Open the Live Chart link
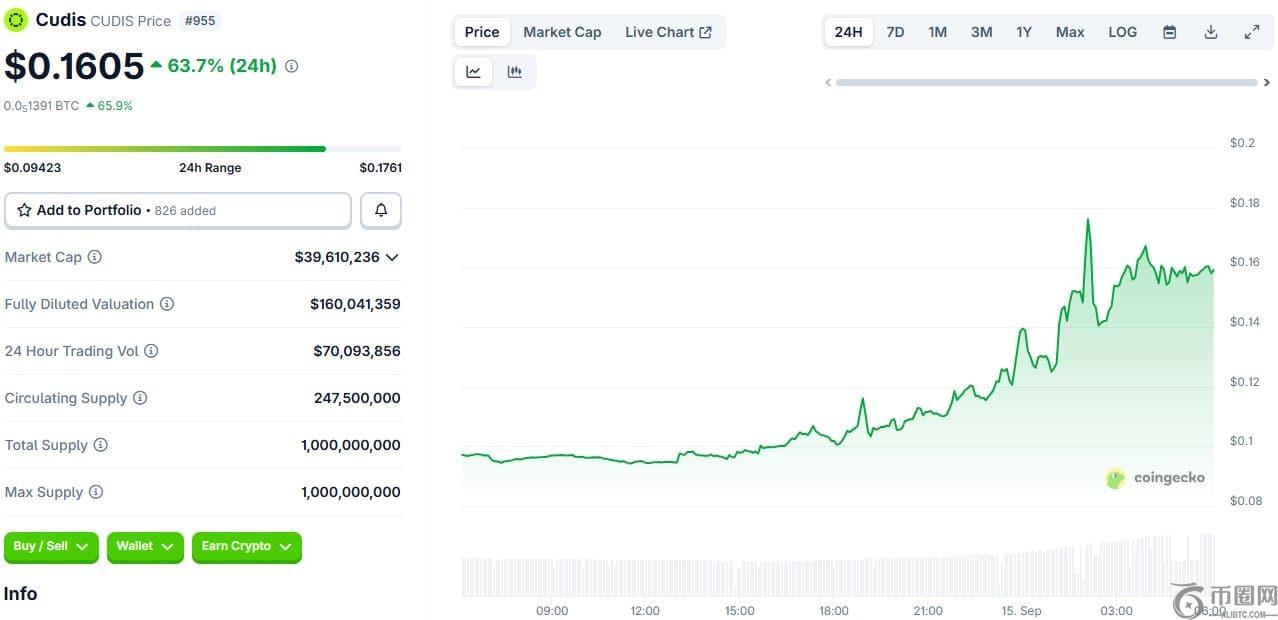 point(668,32)
